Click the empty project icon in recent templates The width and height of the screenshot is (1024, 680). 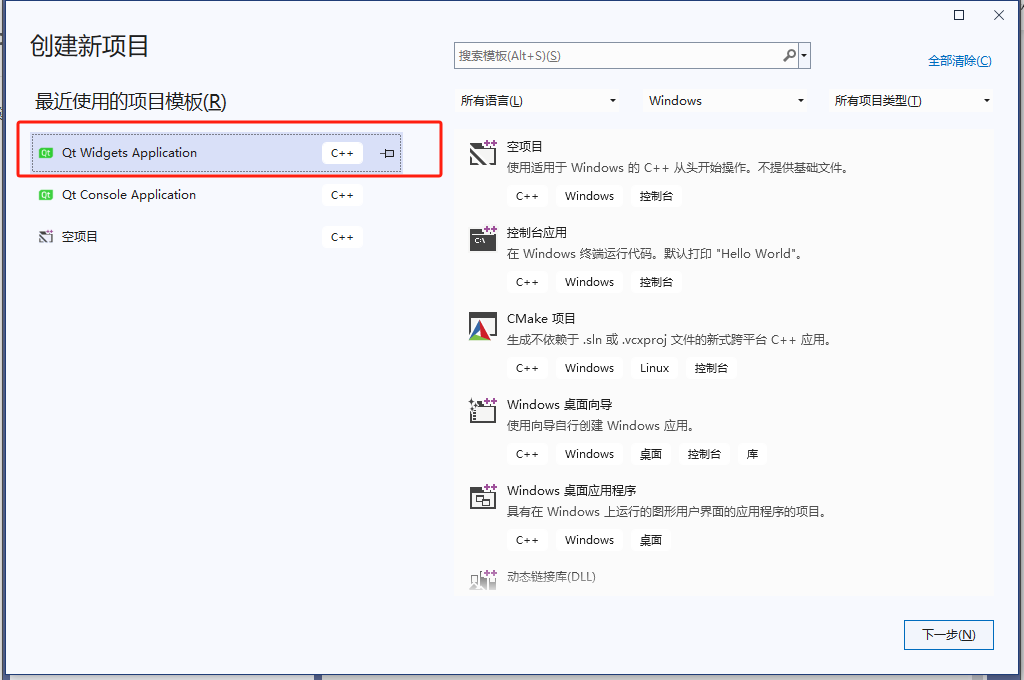pyautogui.click(x=46, y=236)
